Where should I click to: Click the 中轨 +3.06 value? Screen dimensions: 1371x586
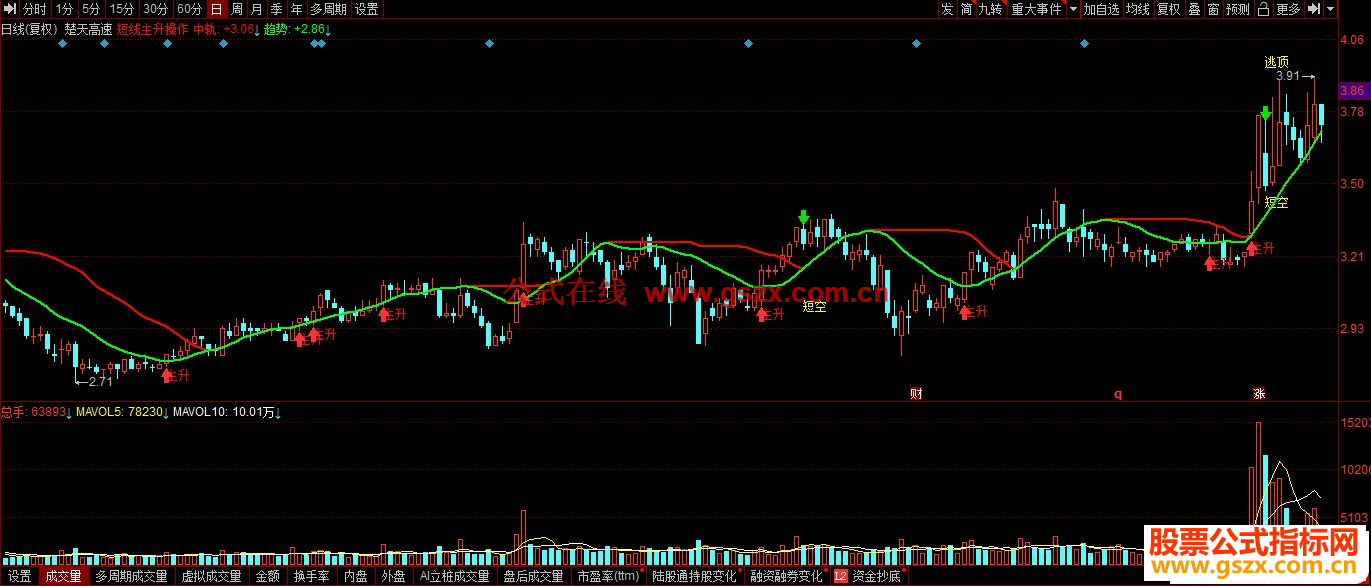(x=226, y=29)
